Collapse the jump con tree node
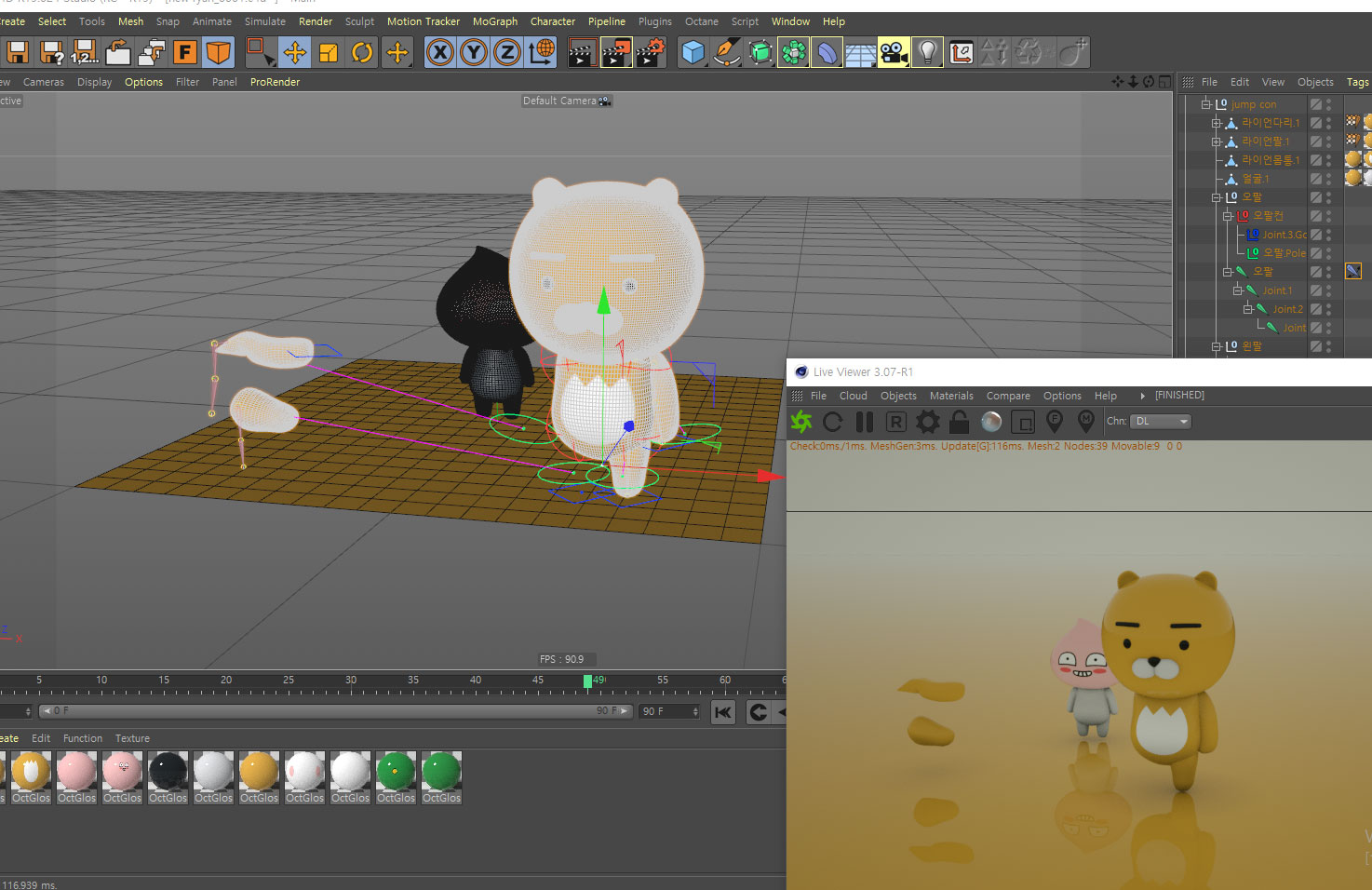The width and height of the screenshot is (1372, 890). pyautogui.click(x=1206, y=104)
